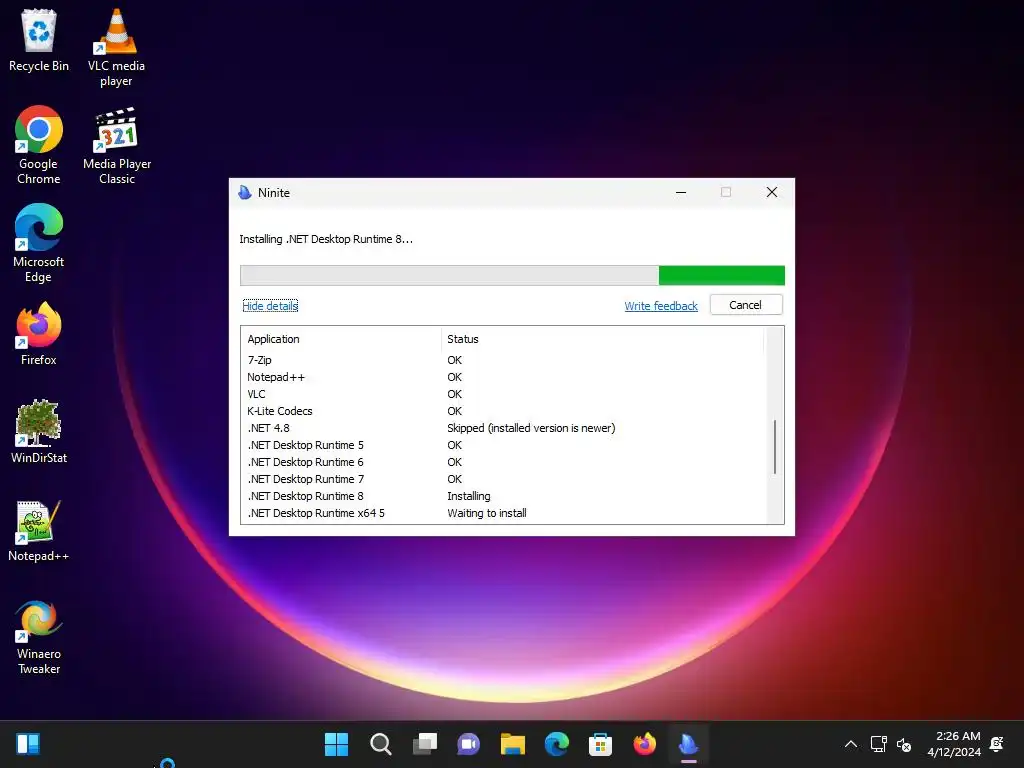The height and width of the screenshot is (768, 1024).
Task: Open taskbar Search
Action: click(x=381, y=744)
